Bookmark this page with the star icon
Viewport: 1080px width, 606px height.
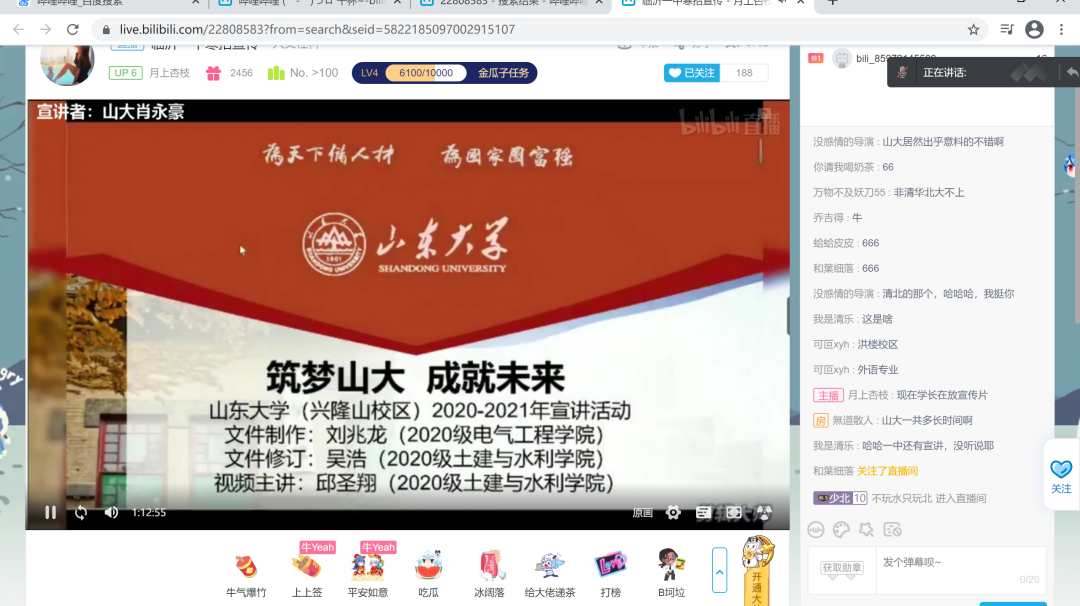pos(973,30)
